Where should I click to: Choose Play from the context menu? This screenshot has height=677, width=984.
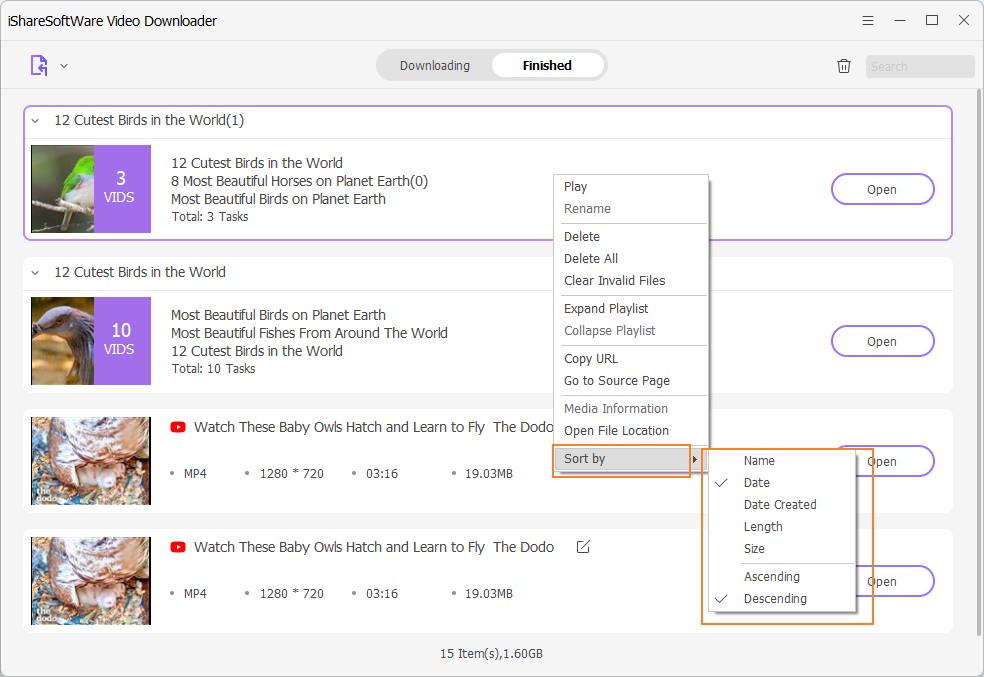click(x=631, y=187)
